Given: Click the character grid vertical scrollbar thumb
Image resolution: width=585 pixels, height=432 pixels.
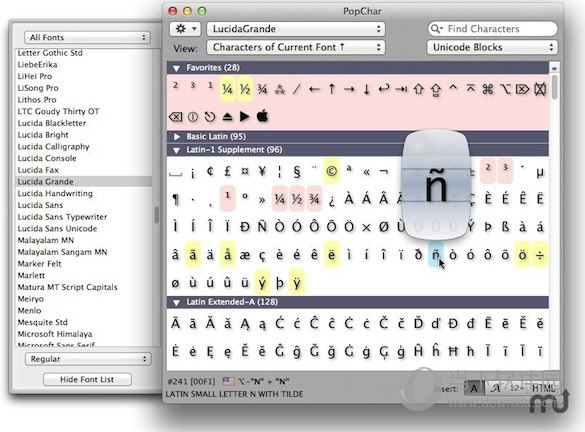Looking at the screenshot, I should click(554, 87).
